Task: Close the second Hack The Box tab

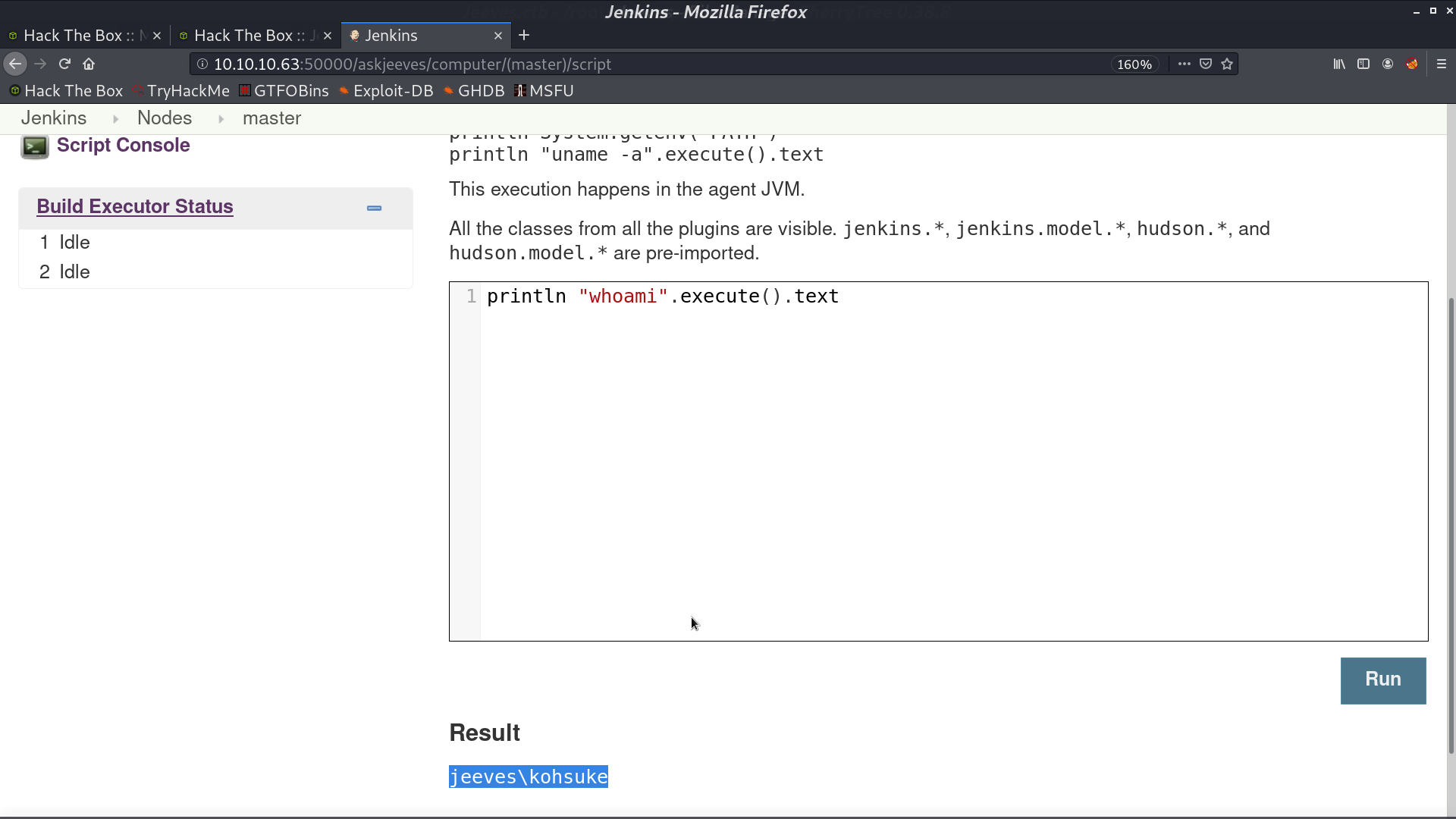Action: point(328,36)
